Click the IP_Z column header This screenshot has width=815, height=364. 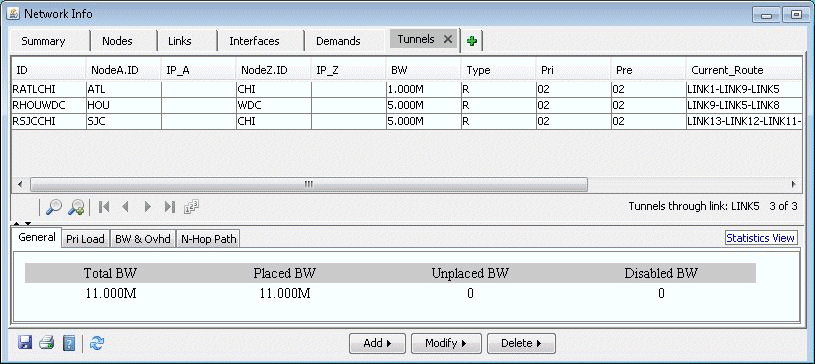click(348, 70)
